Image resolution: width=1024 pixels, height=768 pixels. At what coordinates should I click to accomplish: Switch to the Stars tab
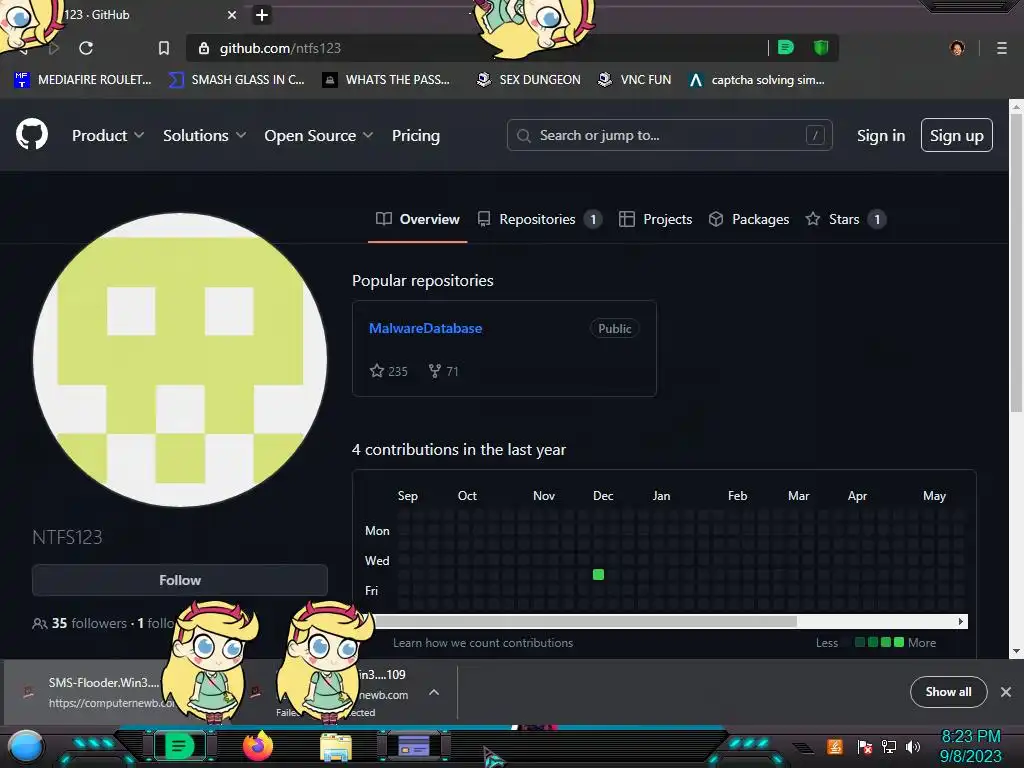coord(845,219)
